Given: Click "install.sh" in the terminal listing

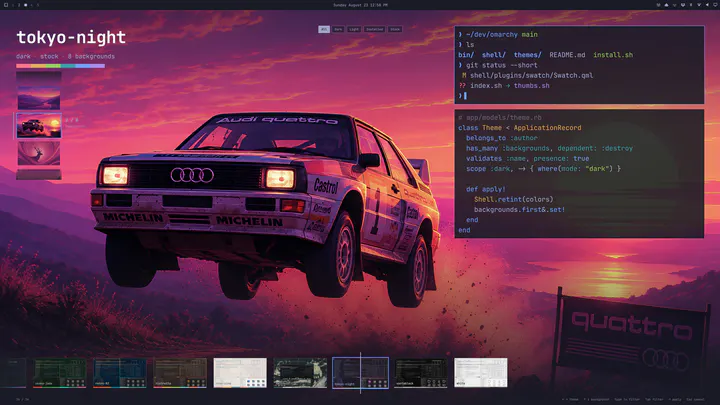Looking at the screenshot, I should pos(613,55).
